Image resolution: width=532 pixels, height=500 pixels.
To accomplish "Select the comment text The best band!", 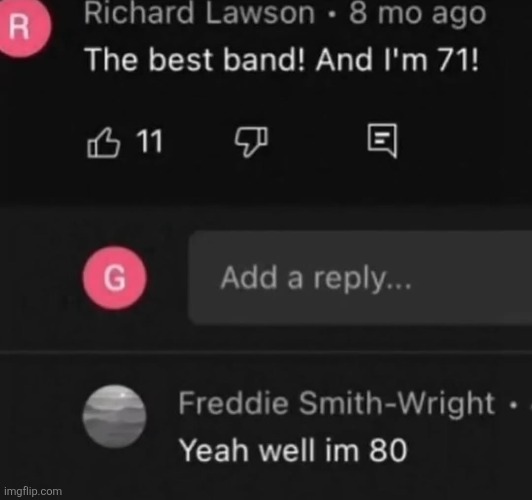I will click(196, 60).
